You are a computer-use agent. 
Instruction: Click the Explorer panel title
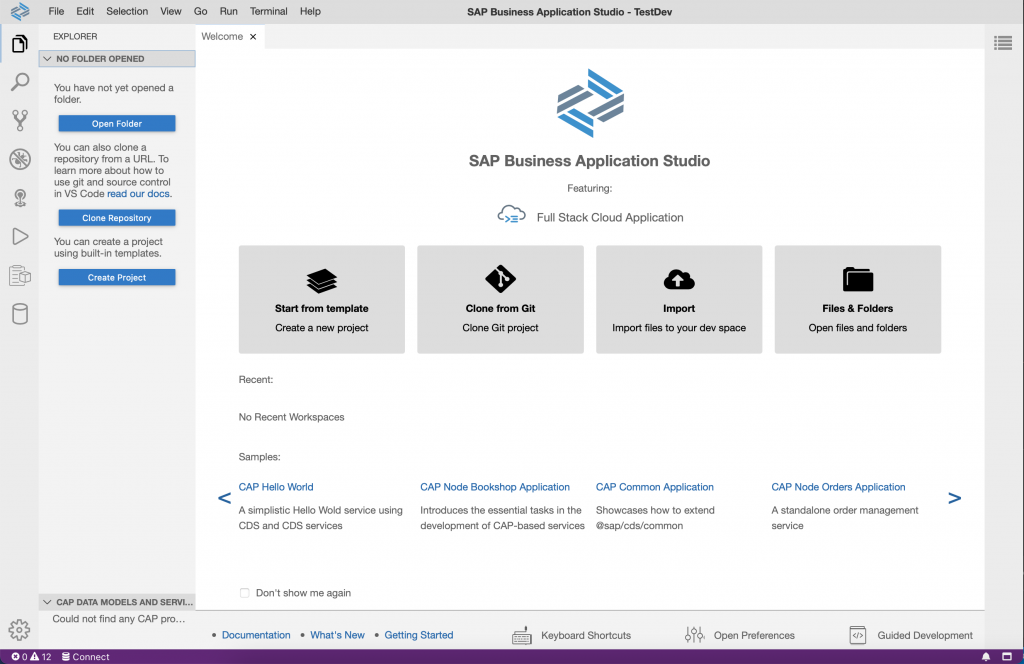pyautogui.click(x=75, y=37)
